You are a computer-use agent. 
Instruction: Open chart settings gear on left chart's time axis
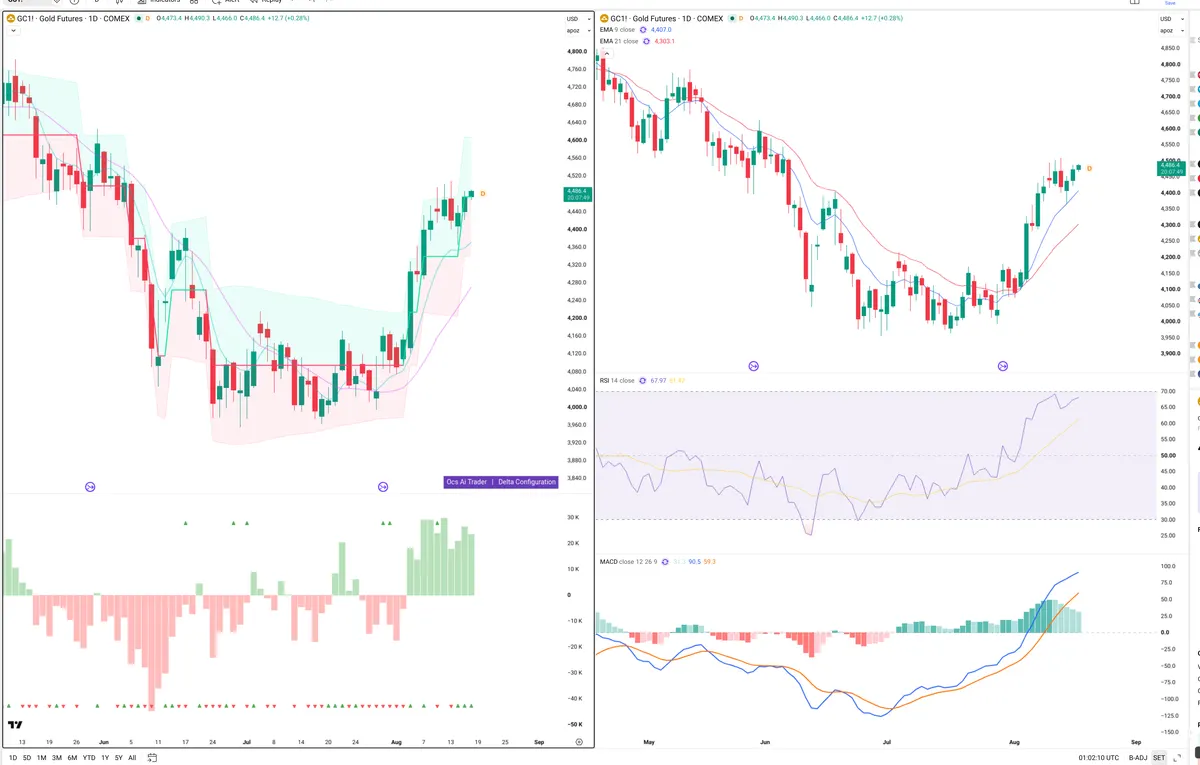click(579, 742)
